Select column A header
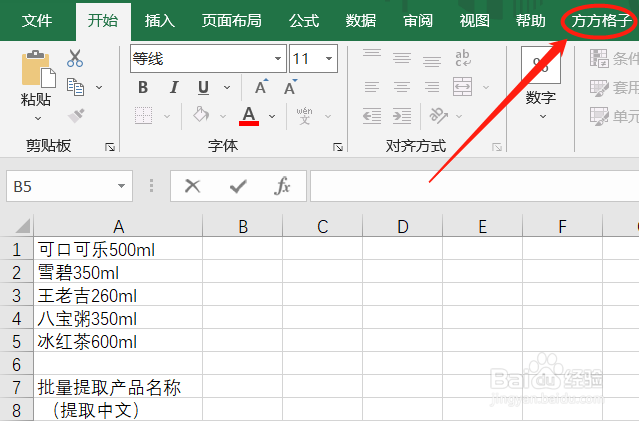This screenshot has height=421, width=639. [x=118, y=226]
